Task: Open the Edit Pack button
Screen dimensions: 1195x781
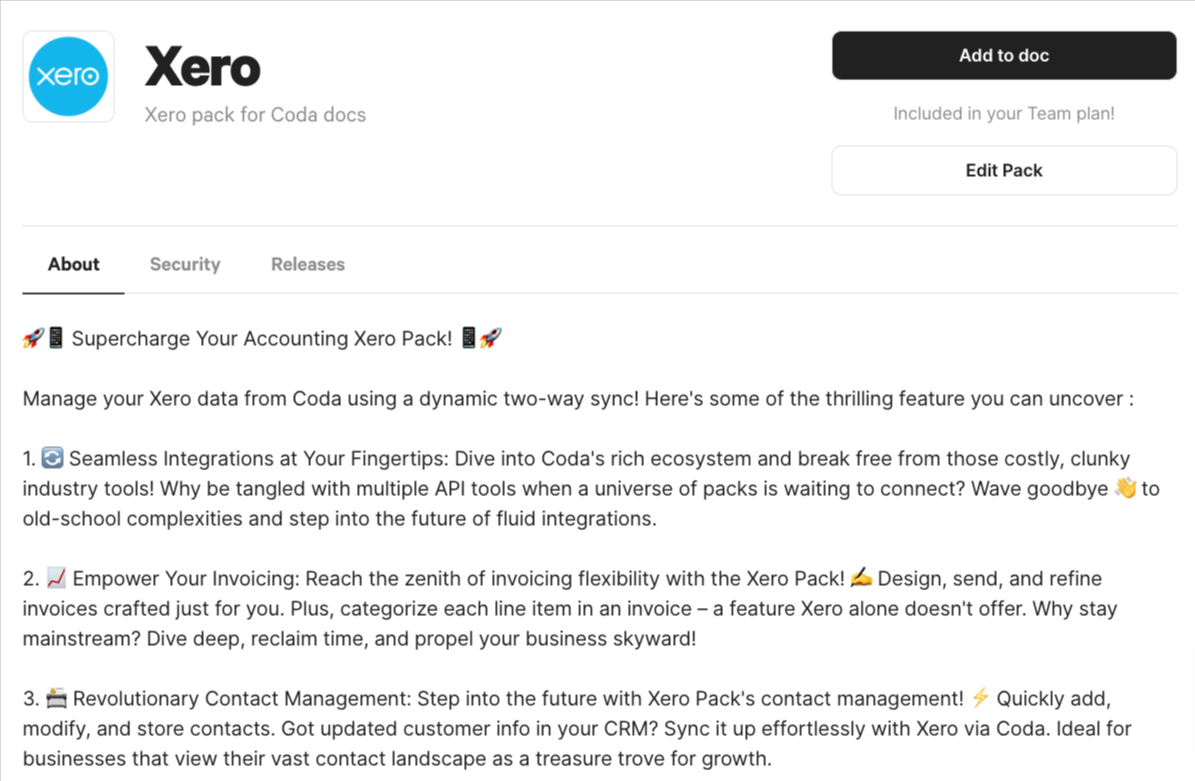Action: (1003, 171)
